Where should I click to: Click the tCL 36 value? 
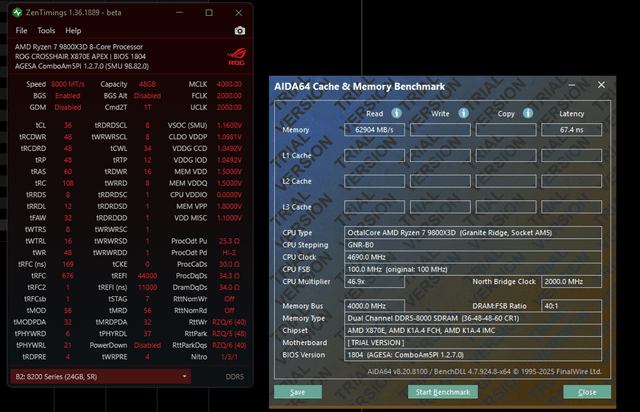point(68,125)
